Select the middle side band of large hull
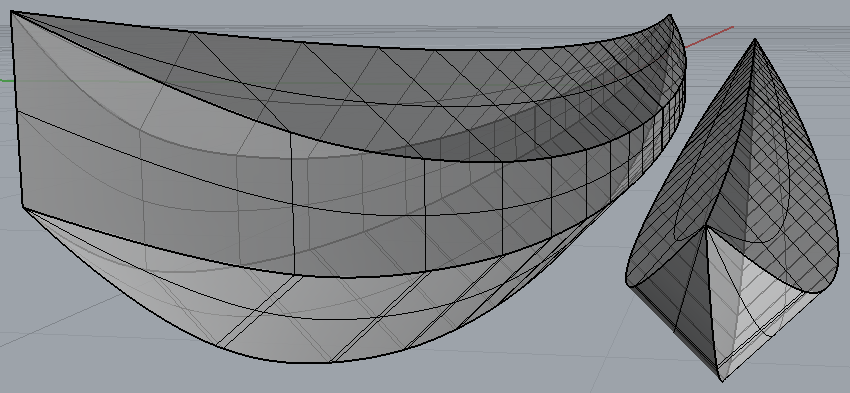The image size is (850, 393). coord(325,206)
